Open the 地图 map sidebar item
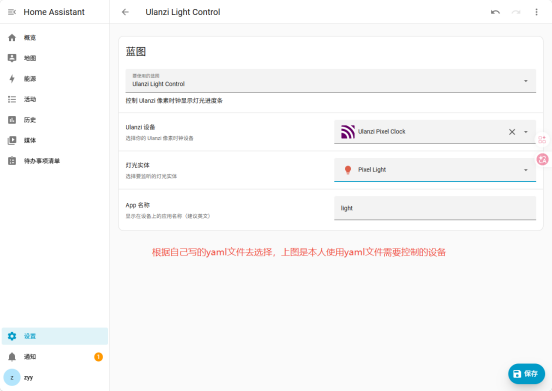 (x=55, y=58)
